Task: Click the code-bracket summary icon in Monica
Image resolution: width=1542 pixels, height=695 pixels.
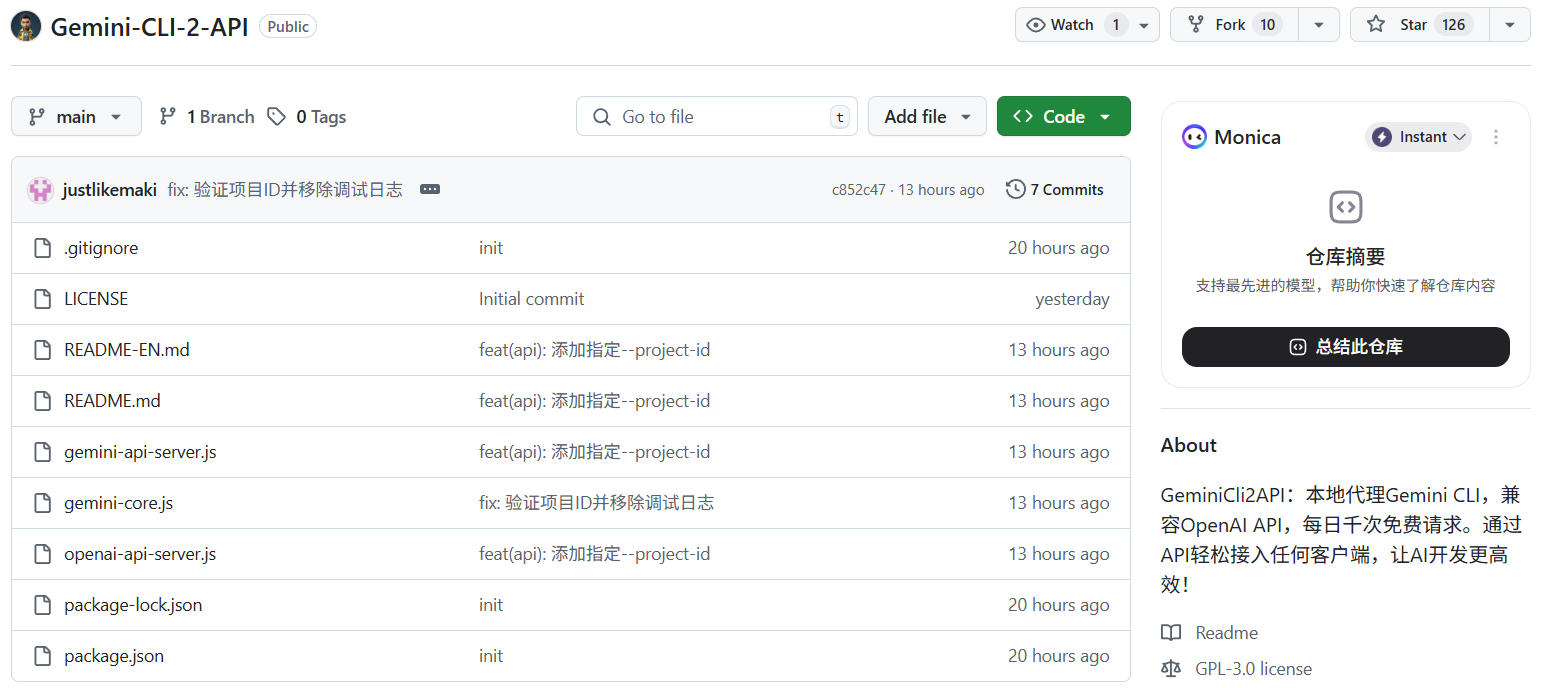Action: [1346, 207]
